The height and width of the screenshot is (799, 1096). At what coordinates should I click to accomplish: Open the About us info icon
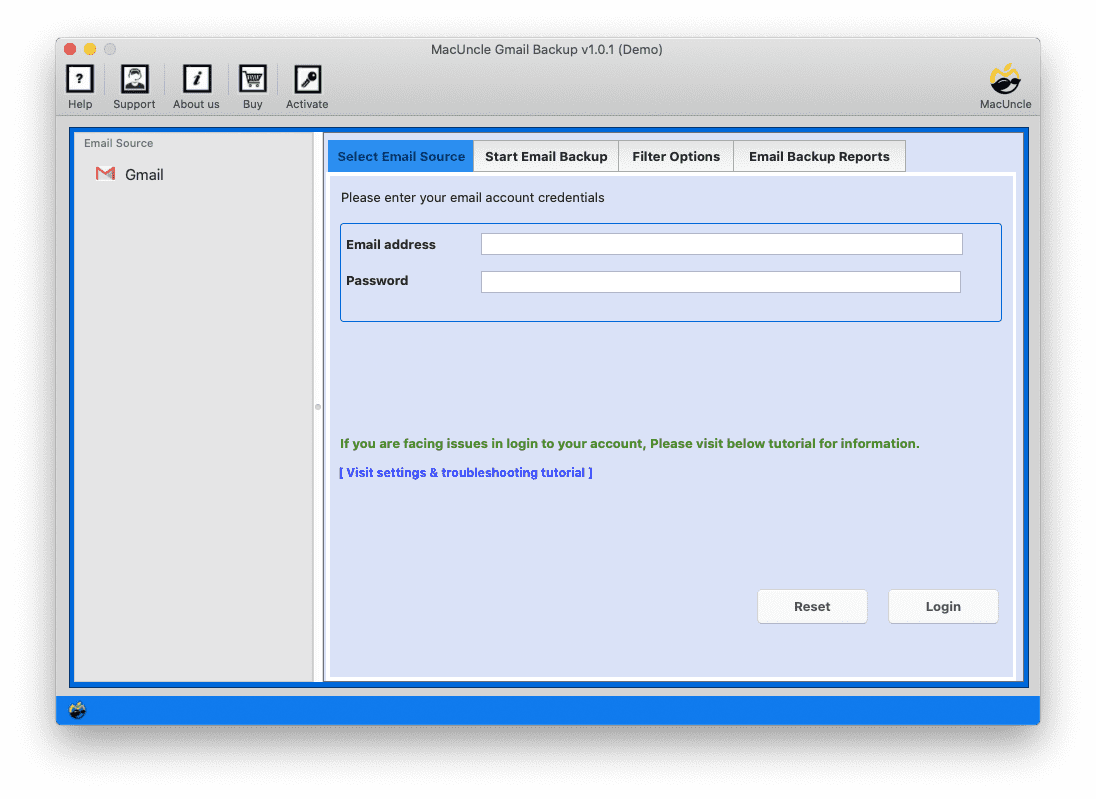(x=196, y=80)
